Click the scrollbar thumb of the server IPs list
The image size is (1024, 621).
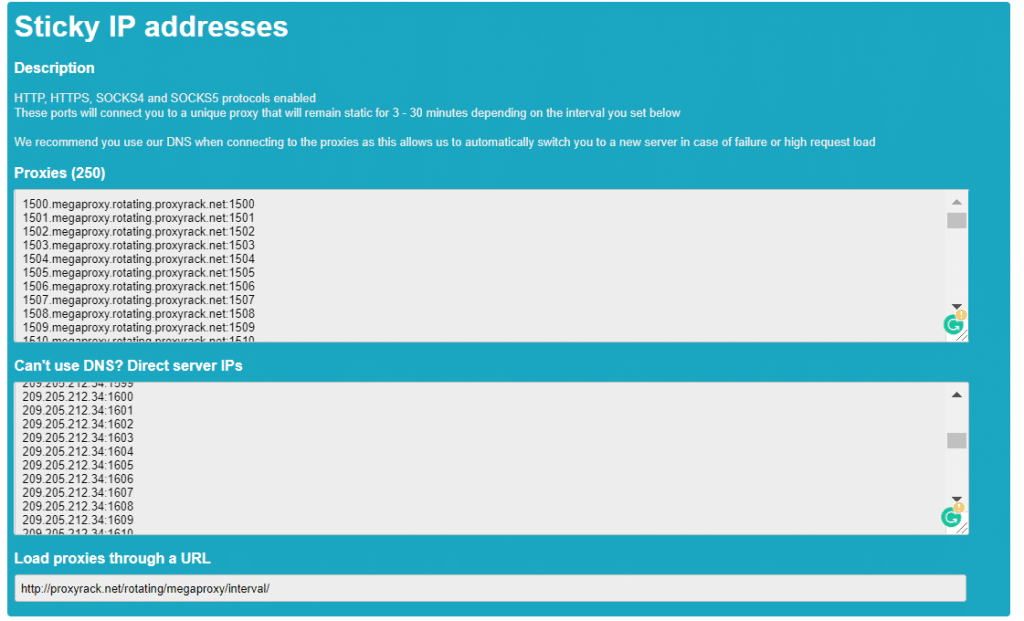[956, 440]
